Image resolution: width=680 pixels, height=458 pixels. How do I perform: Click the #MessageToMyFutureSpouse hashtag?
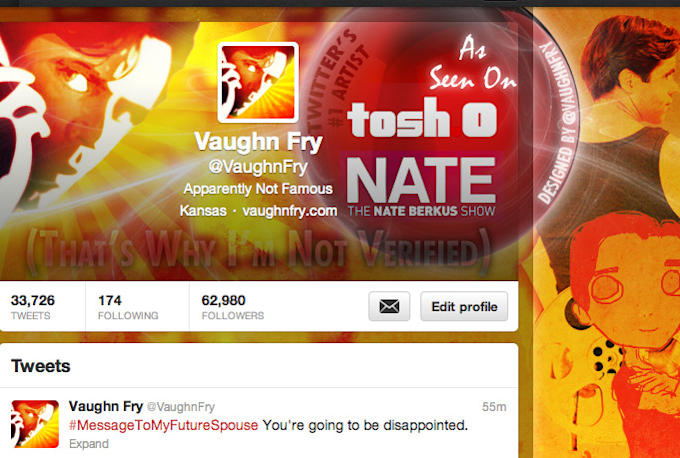coord(163,425)
